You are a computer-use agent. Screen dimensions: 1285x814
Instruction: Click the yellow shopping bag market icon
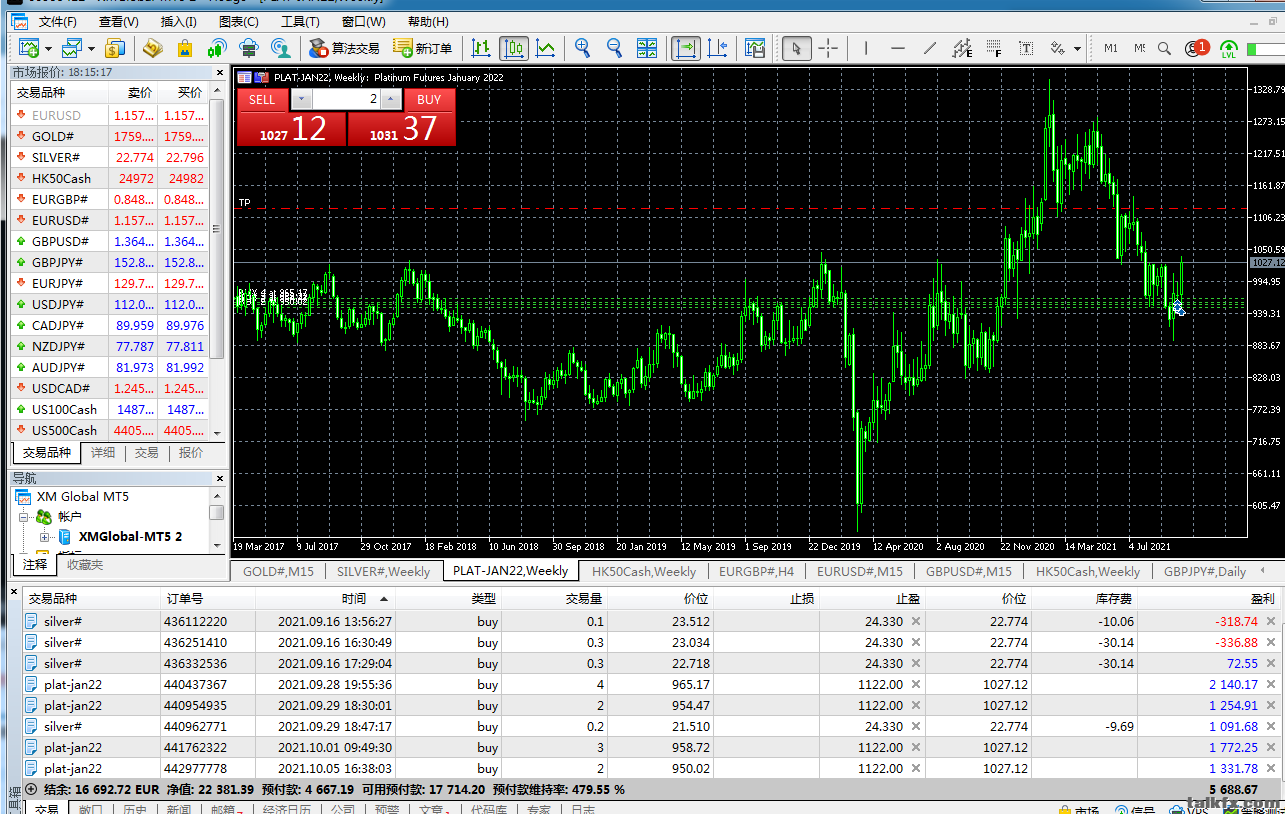pyautogui.click(x=184, y=48)
